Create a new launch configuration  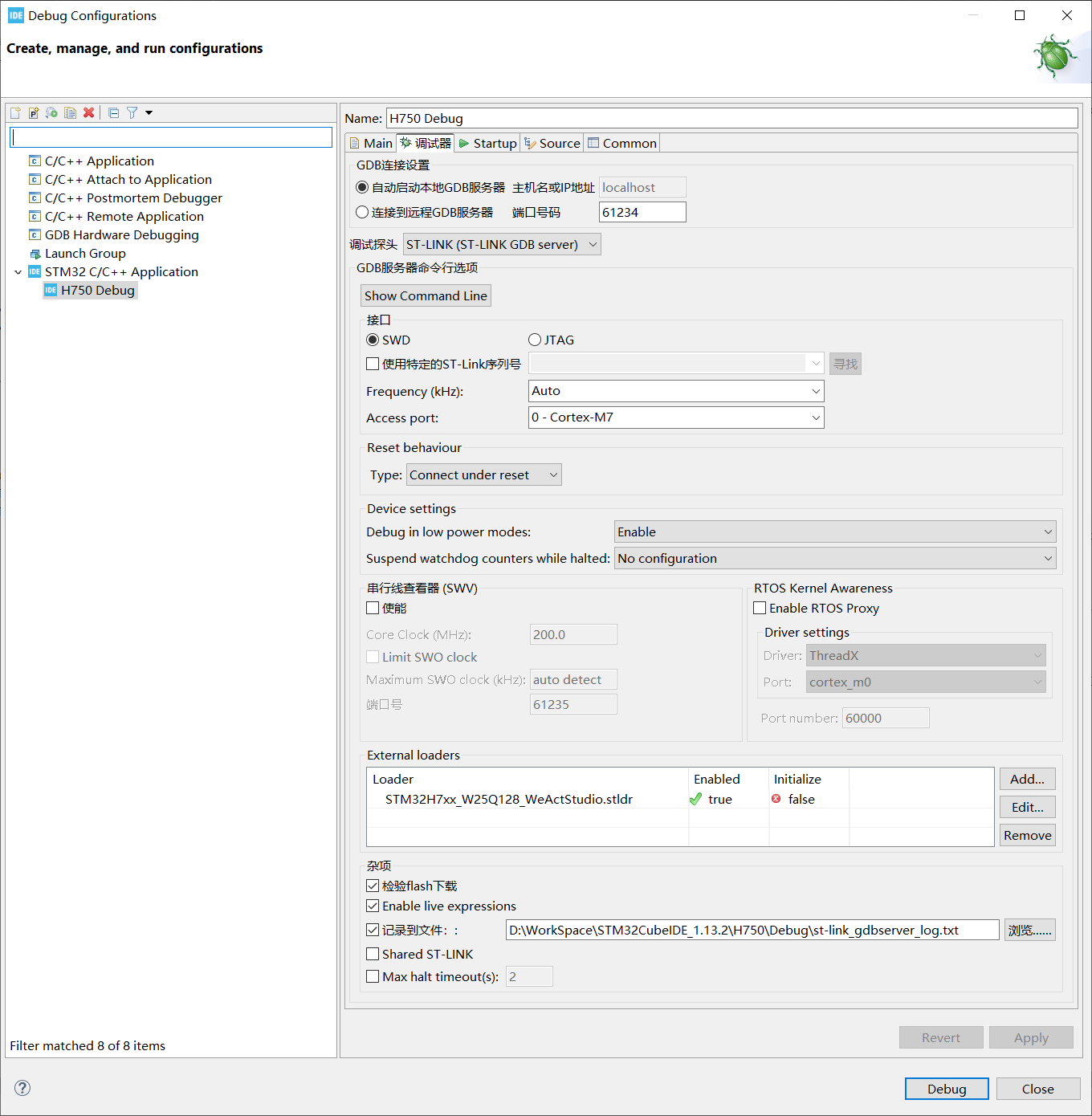tap(14, 112)
